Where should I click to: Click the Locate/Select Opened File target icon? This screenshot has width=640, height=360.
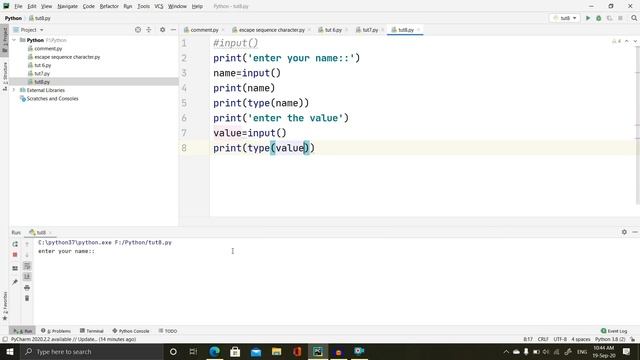(138, 30)
